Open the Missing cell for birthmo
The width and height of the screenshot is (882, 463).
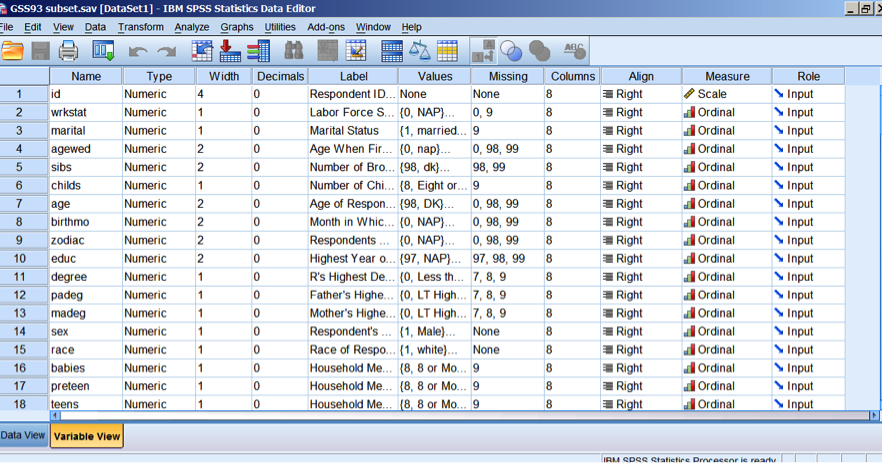pyautogui.click(x=508, y=222)
